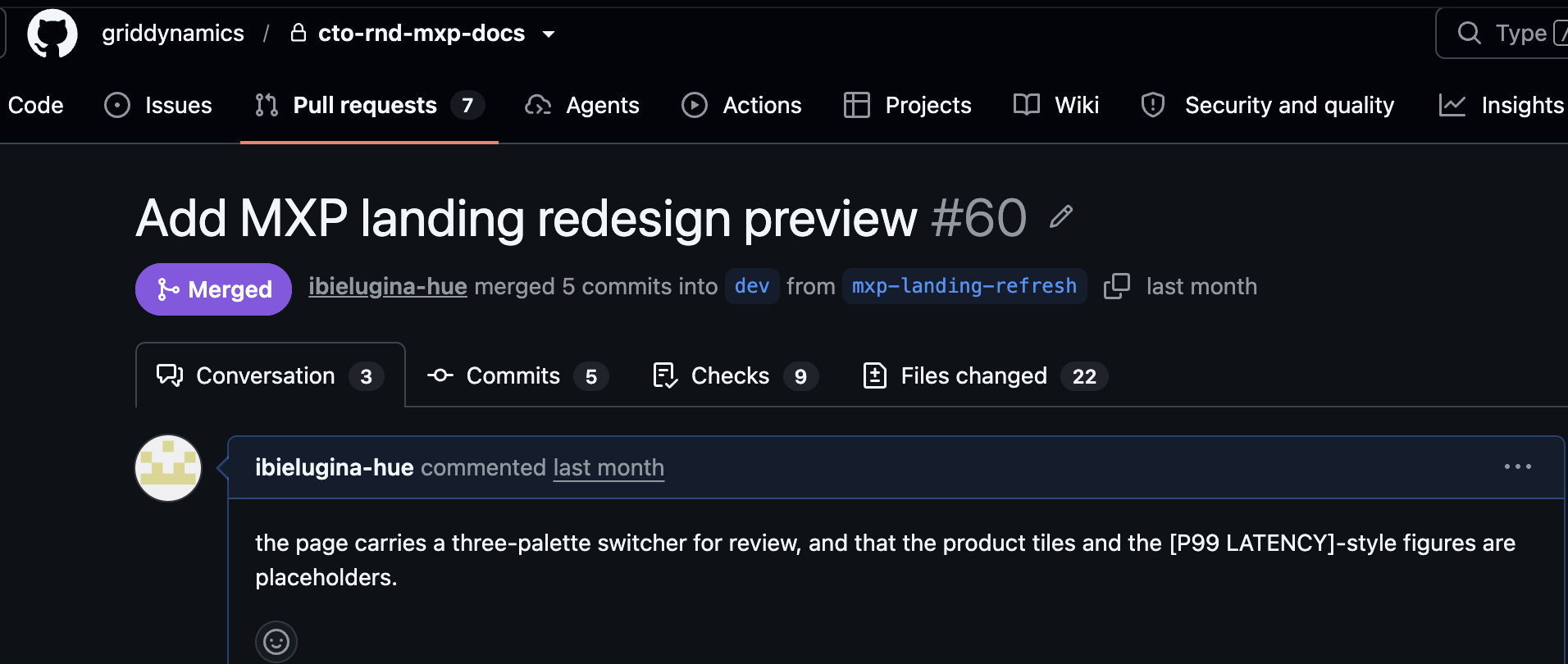Screen dimensions: 1568x664
Task: Copy the head branch name icon
Action: coord(1116,286)
